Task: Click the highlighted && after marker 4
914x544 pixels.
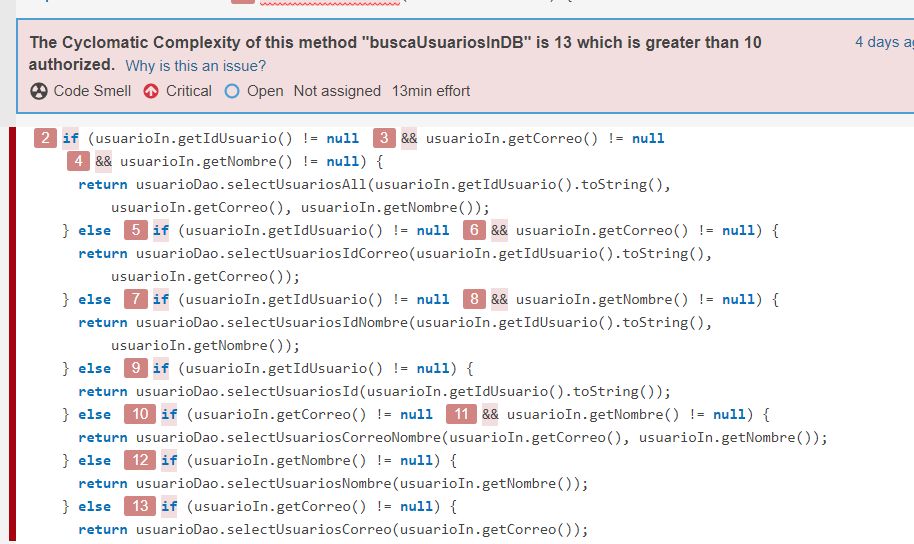Action: pyautogui.click(x=103, y=161)
